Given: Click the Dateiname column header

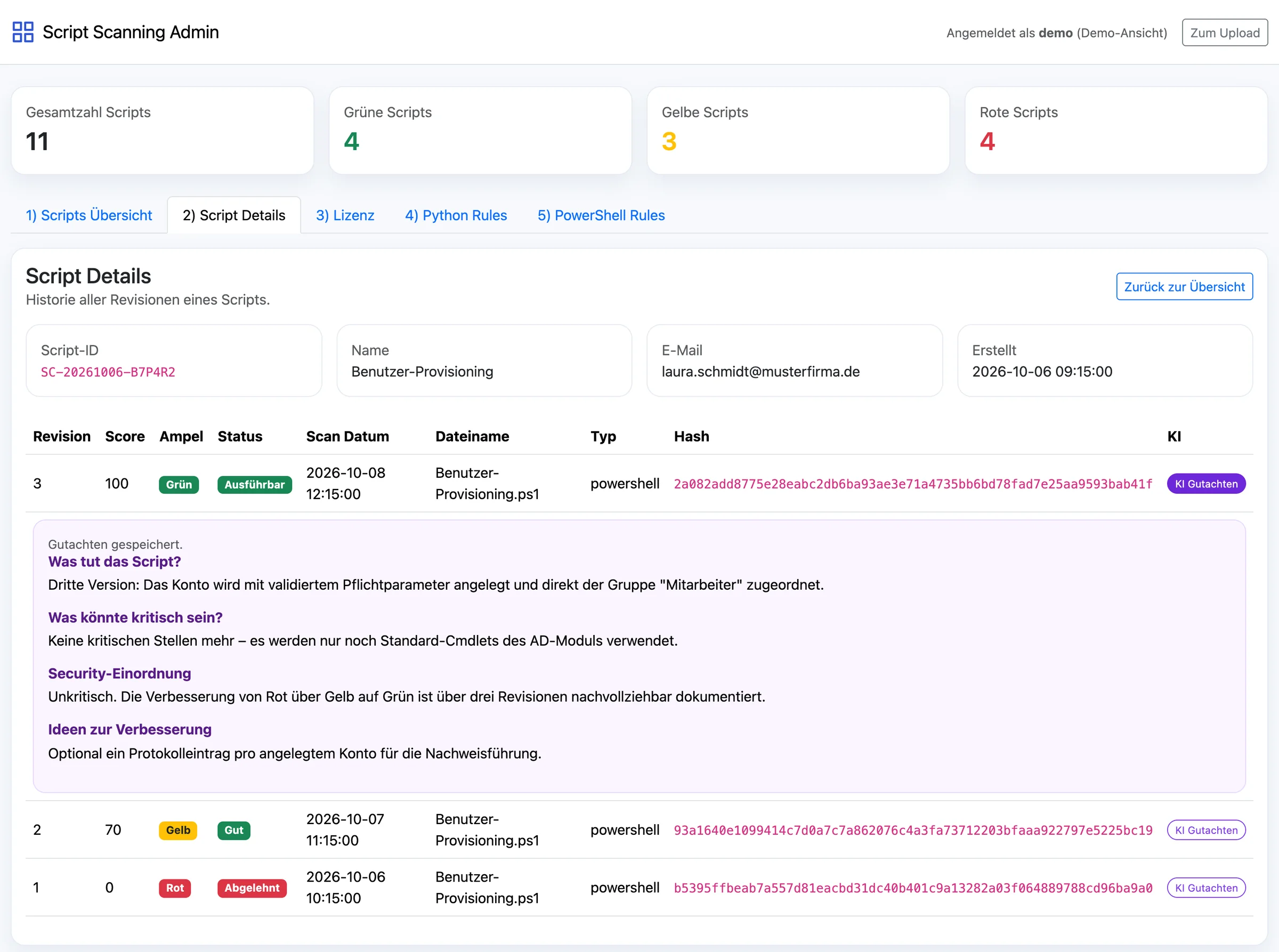Looking at the screenshot, I should tap(472, 436).
